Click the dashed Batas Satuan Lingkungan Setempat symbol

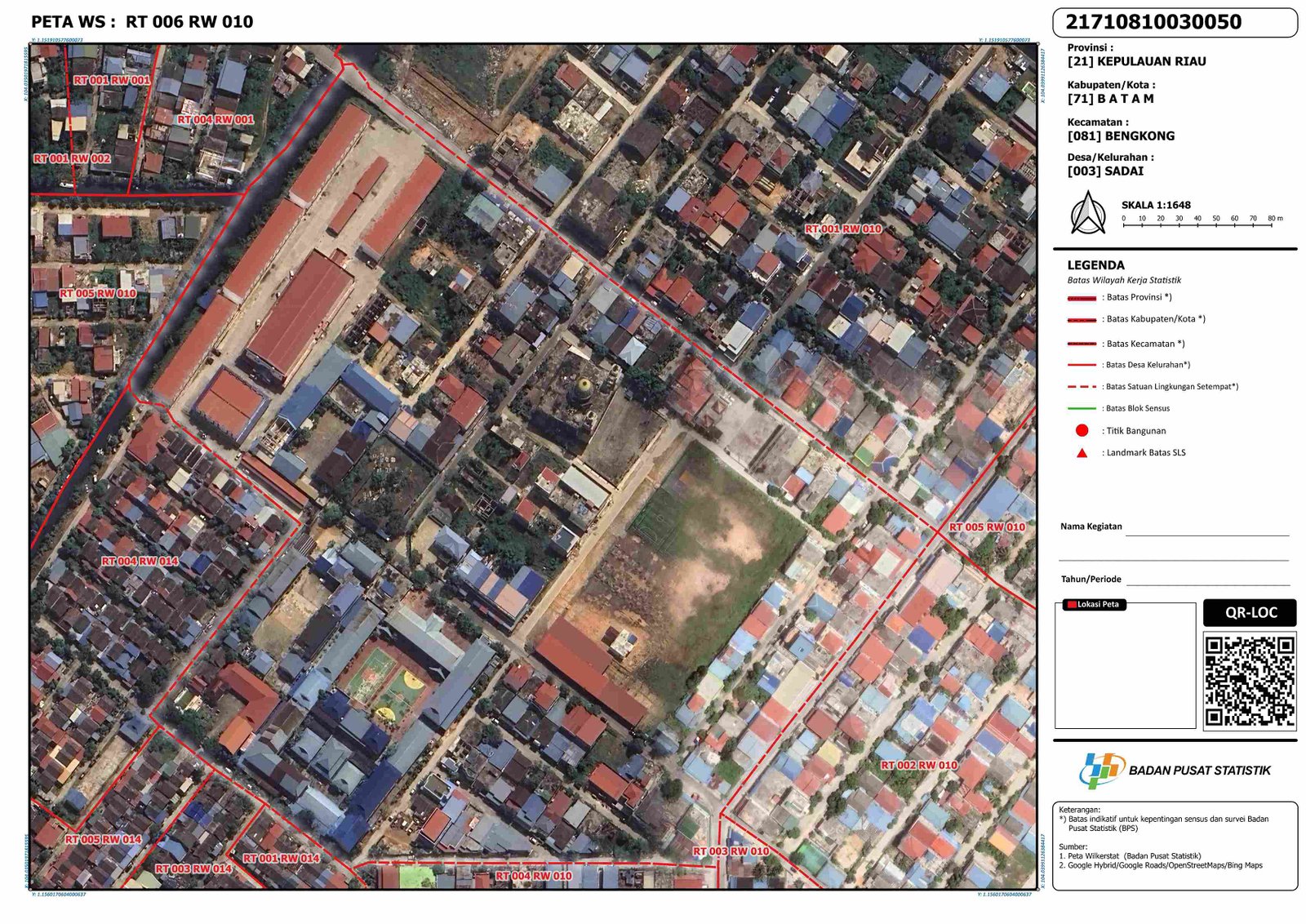(x=1082, y=387)
